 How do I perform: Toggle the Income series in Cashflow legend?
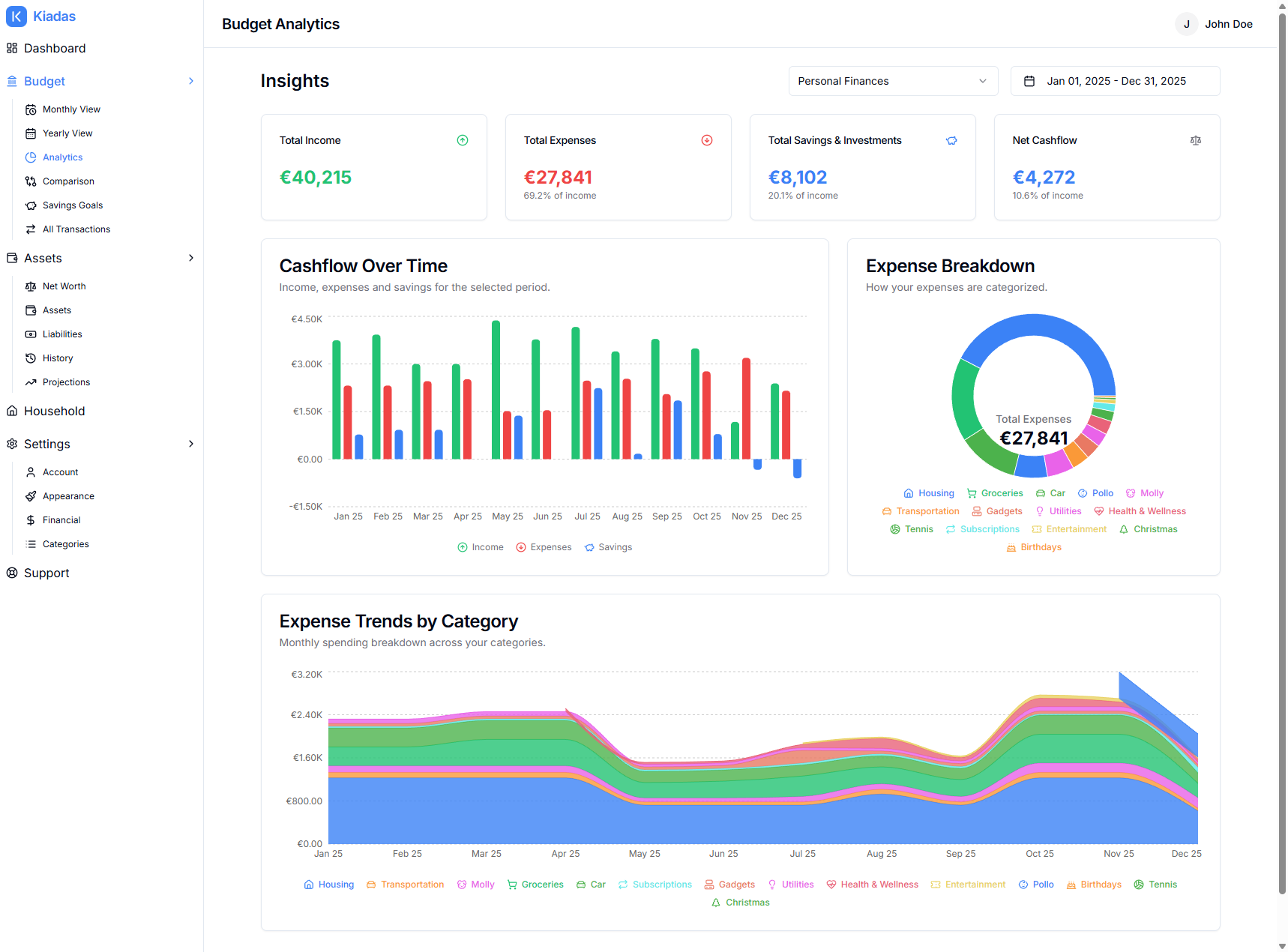click(x=480, y=546)
